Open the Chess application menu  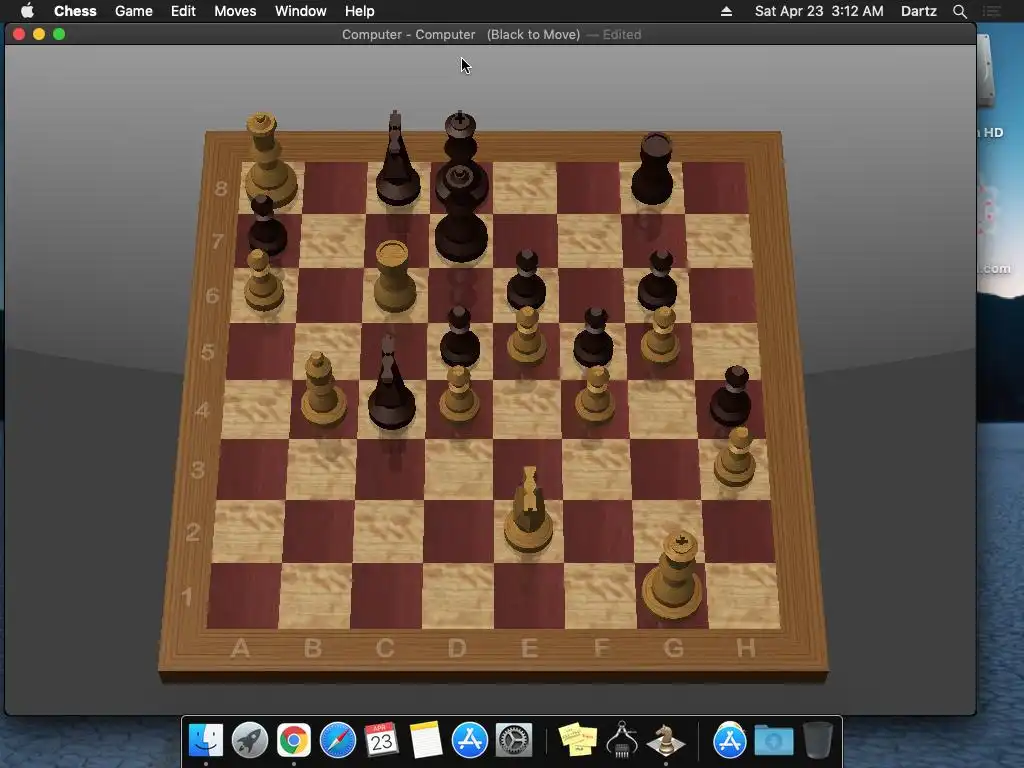pos(75,11)
